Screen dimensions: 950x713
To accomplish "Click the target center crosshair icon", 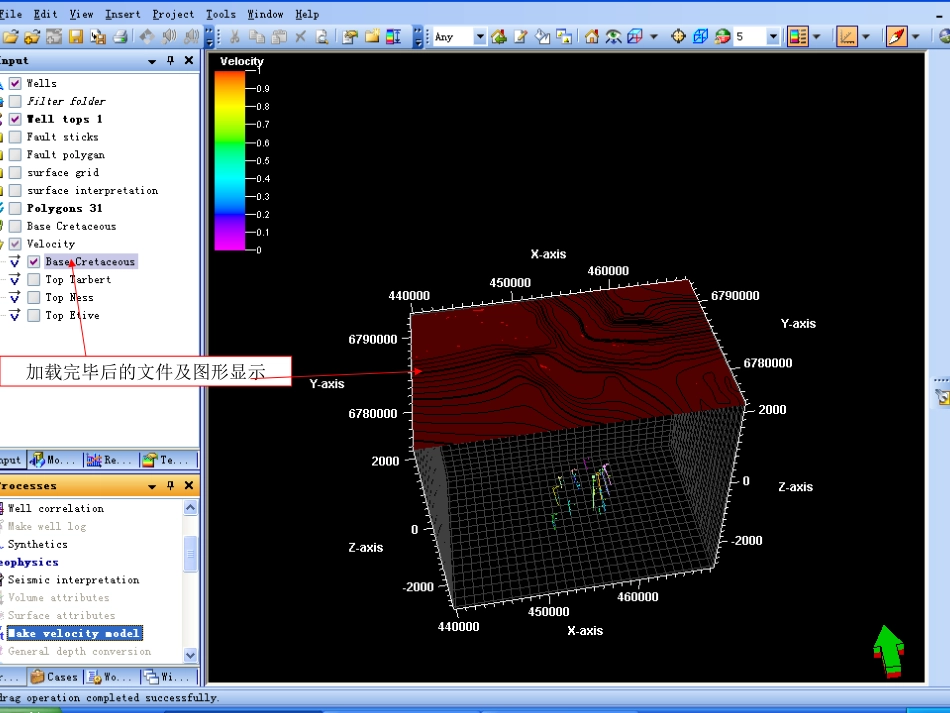I will pyautogui.click(x=678, y=37).
